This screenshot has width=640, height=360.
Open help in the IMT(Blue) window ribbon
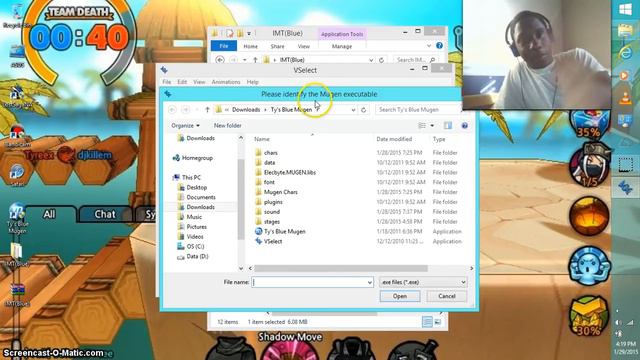point(439,46)
